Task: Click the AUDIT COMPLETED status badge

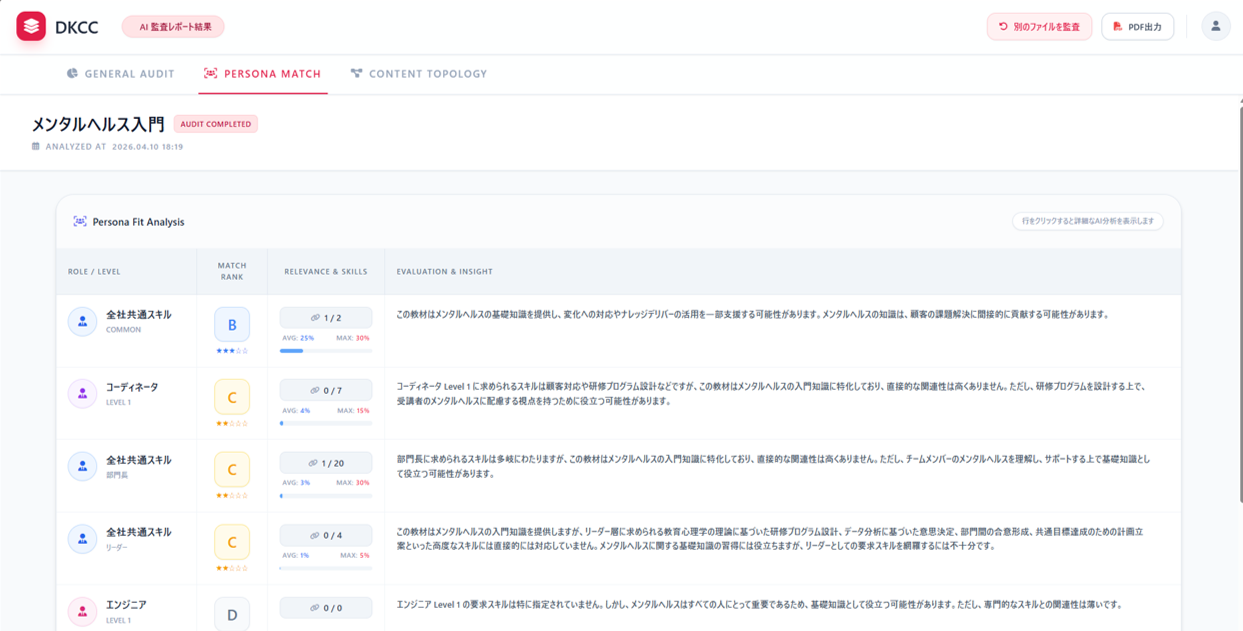Action: coord(216,124)
